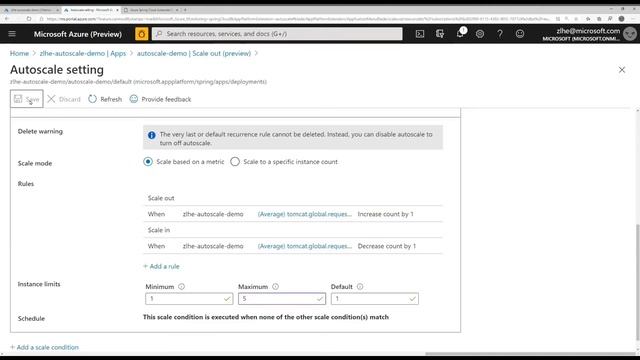Viewport: 640px width, 360px height.
Task: Switch to the first browser tab
Action: (31, 9)
